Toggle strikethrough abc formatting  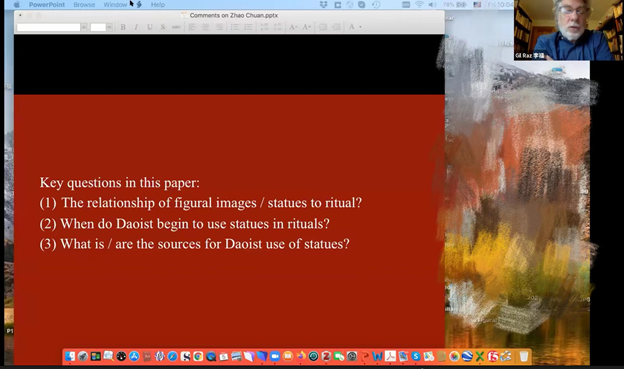tap(176, 27)
